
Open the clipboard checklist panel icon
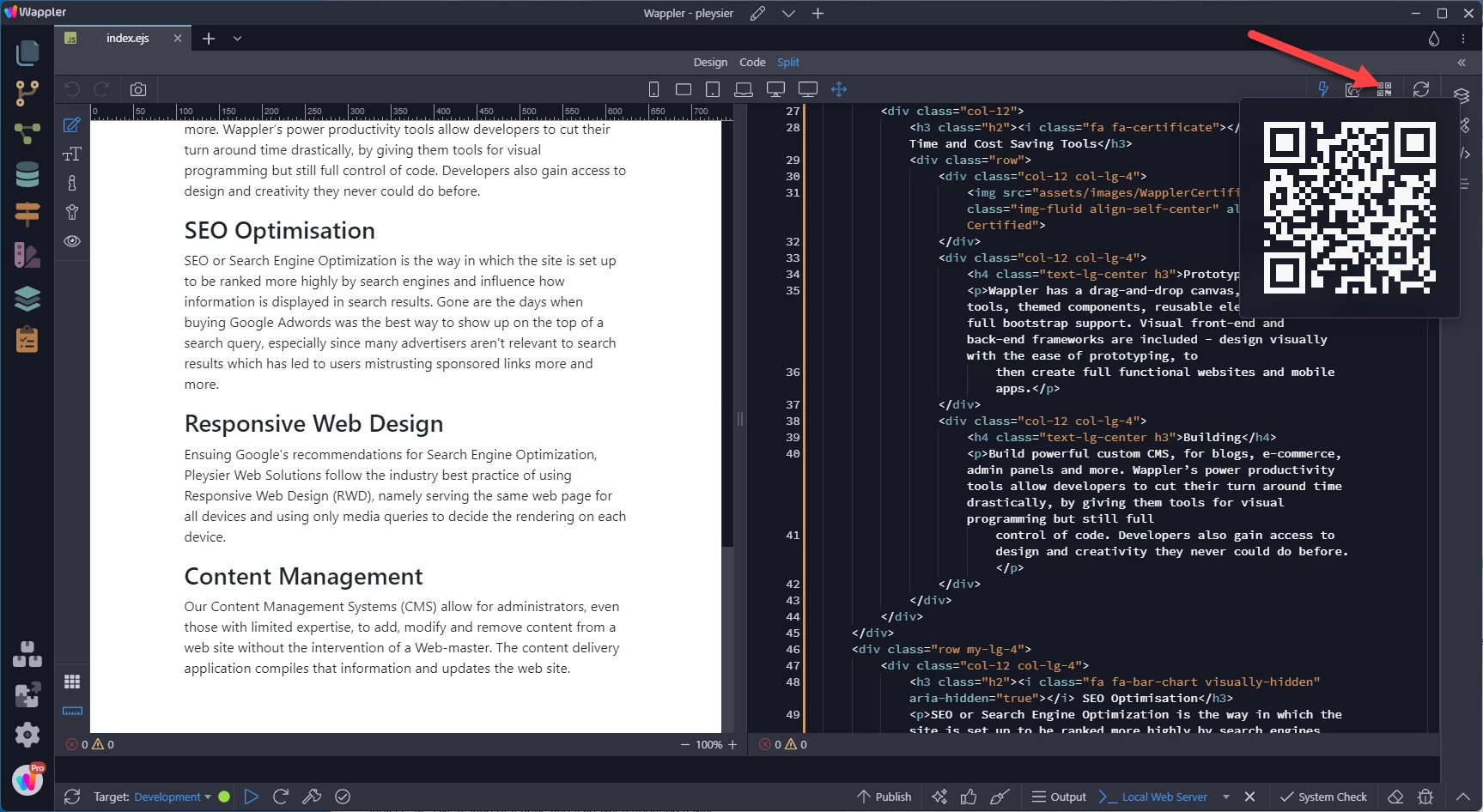point(27,339)
